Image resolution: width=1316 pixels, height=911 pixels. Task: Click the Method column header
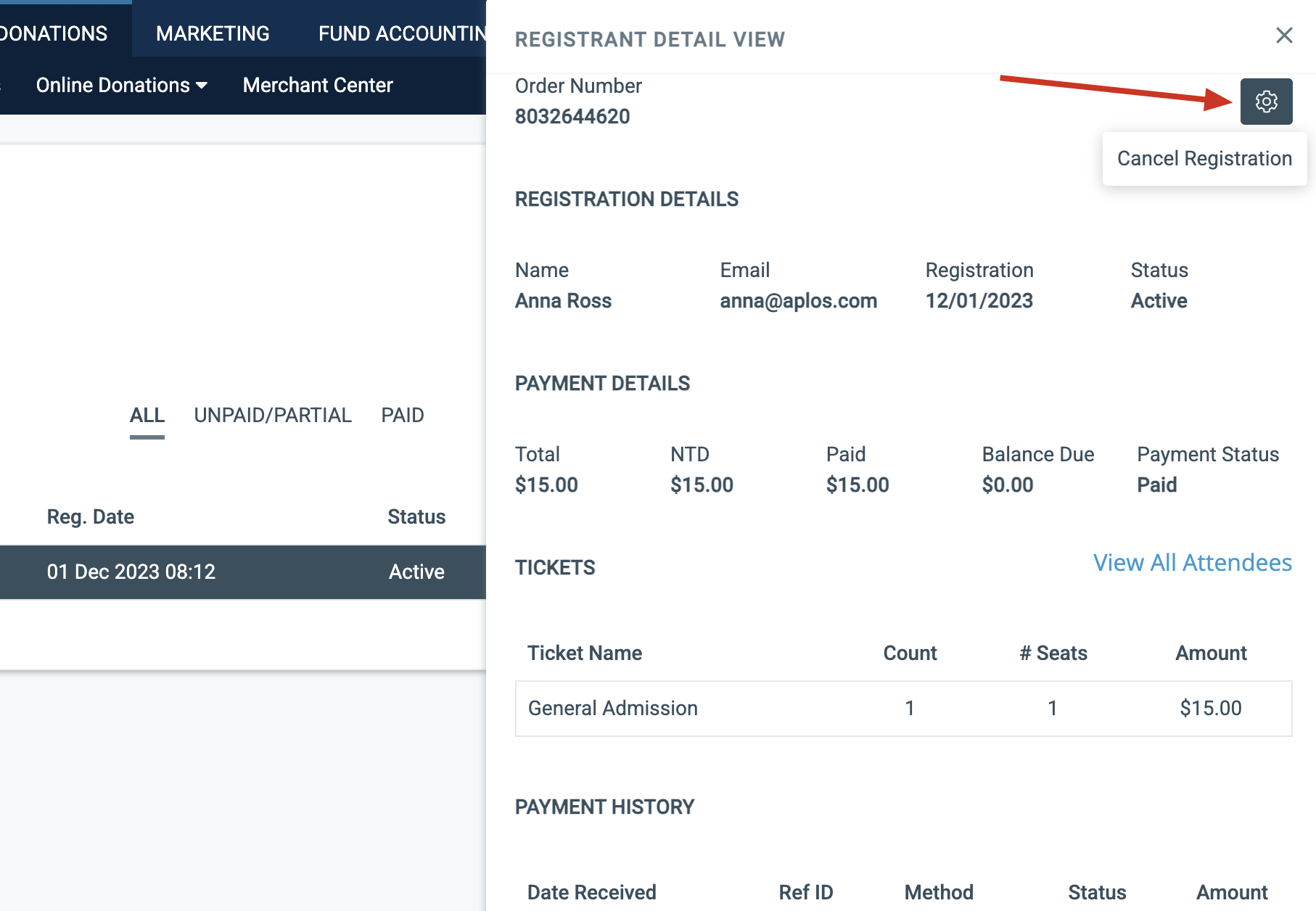[939, 893]
